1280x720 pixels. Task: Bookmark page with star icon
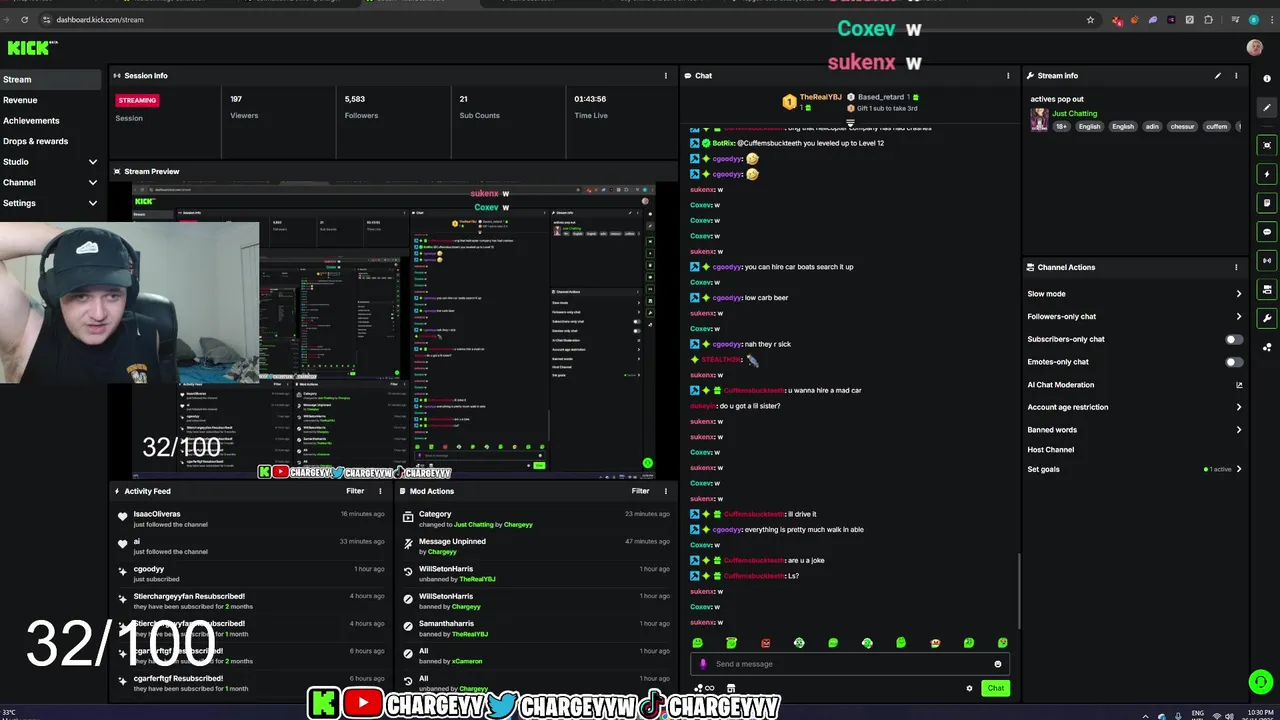(1091, 19)
